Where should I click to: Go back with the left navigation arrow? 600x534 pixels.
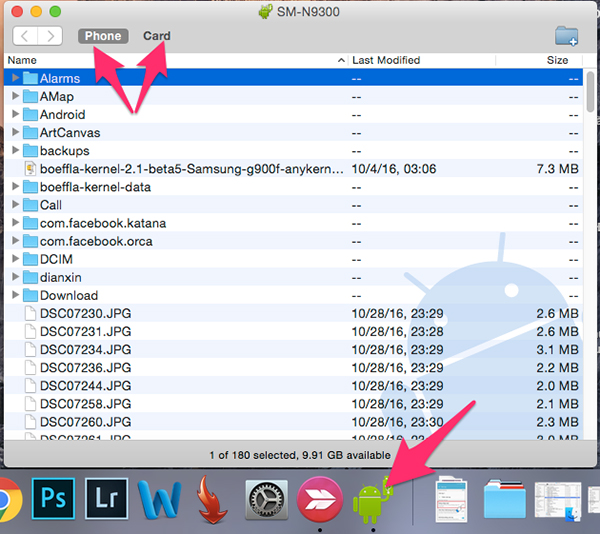click(25, 36)
